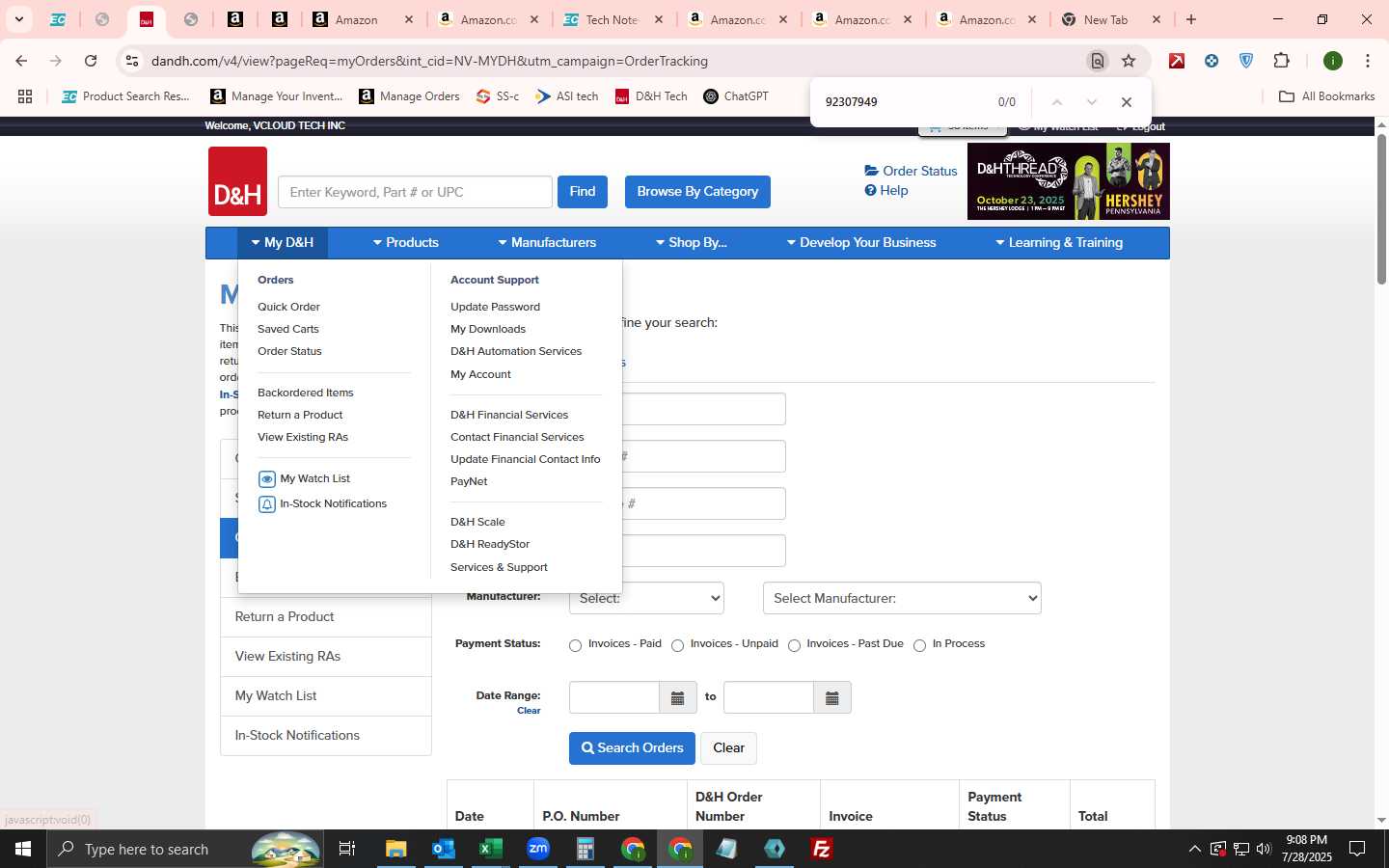1389x868 pixels.
Task: Open In-Stock Notifications from the dropdown menu
Action: pos(323,503)
